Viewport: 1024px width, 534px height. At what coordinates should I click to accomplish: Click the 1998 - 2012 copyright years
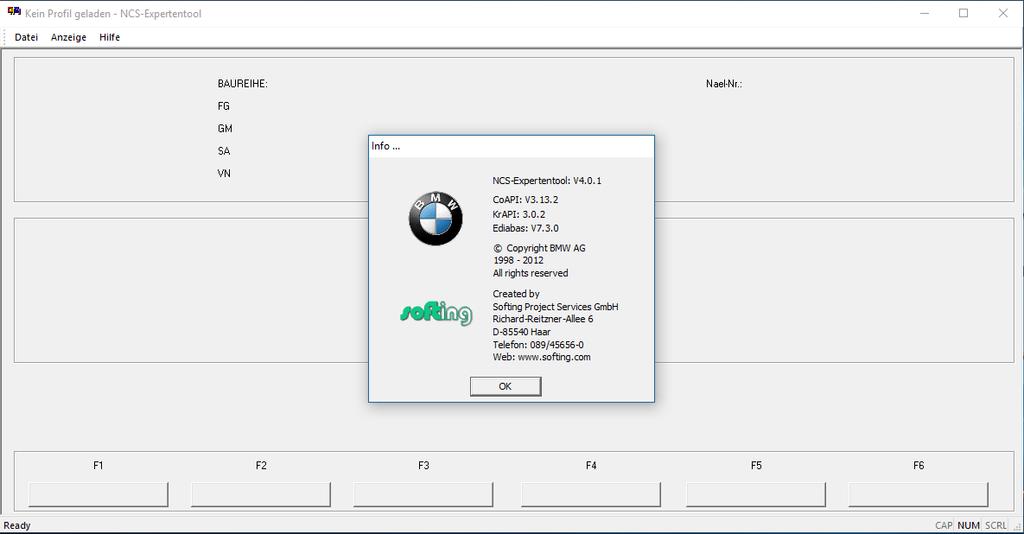click(x=519, y=260)
